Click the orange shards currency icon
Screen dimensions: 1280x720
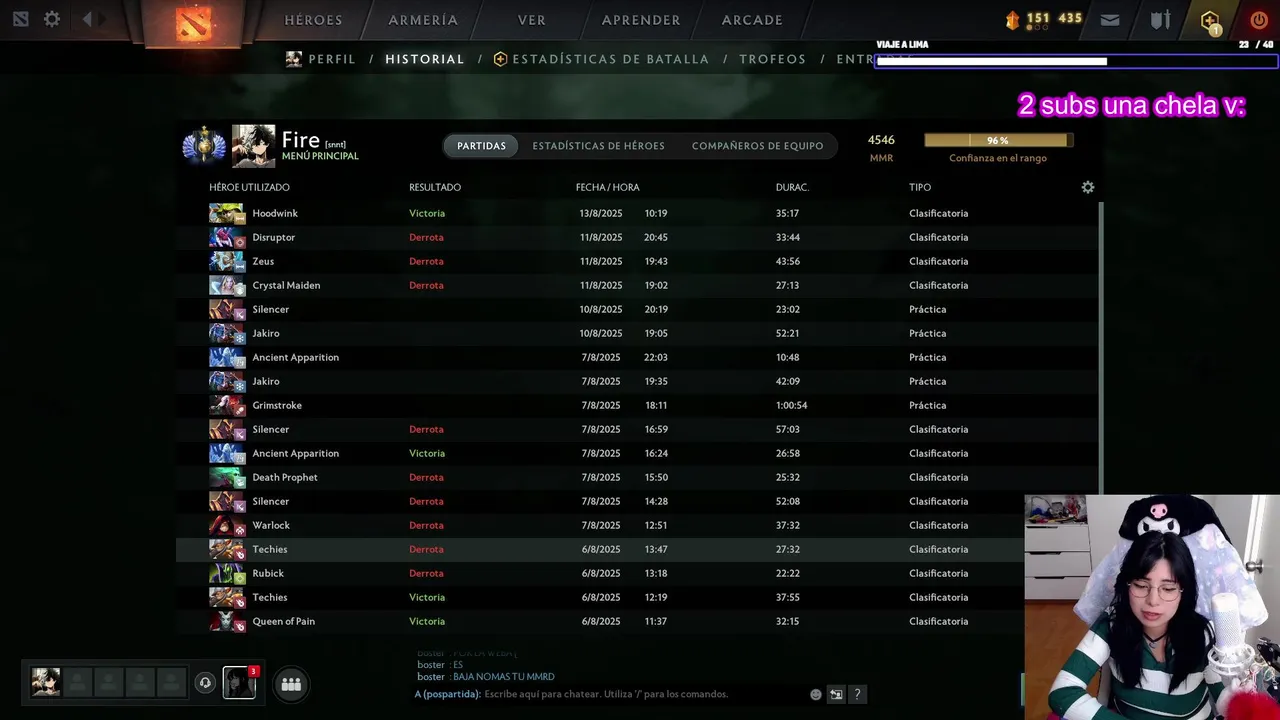(1012, 19)
